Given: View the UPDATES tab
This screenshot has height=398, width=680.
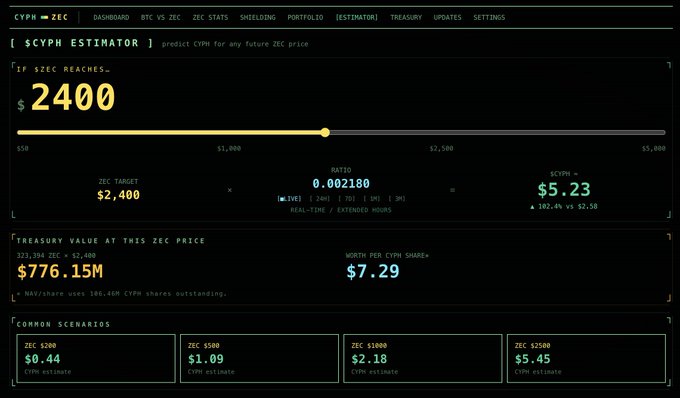Looking at the screenshot, I should point(448,17).
